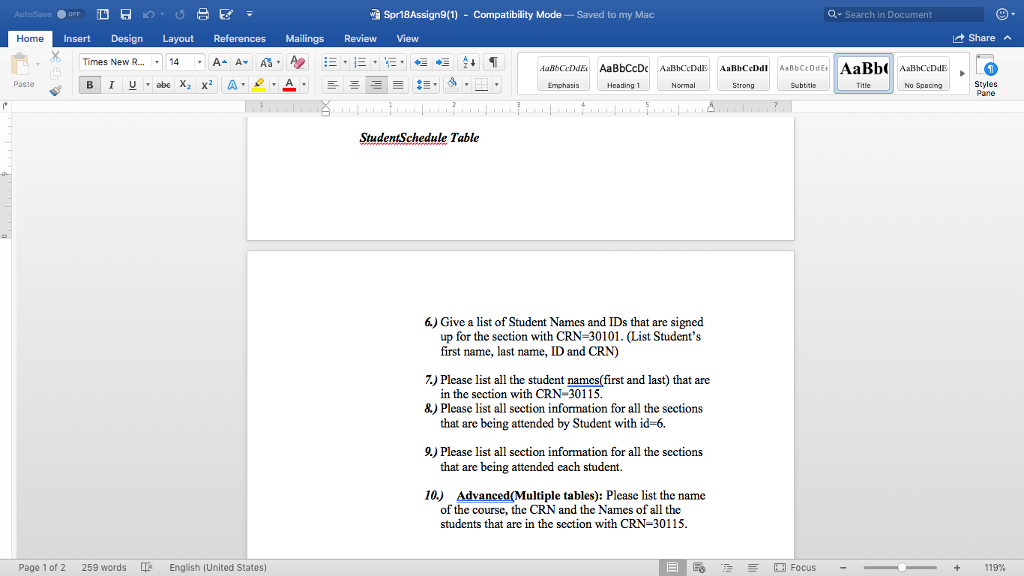Viewport: 1024px width, 576px height.
Task: Open the font name dropdown
Action: tap(157, 62)
